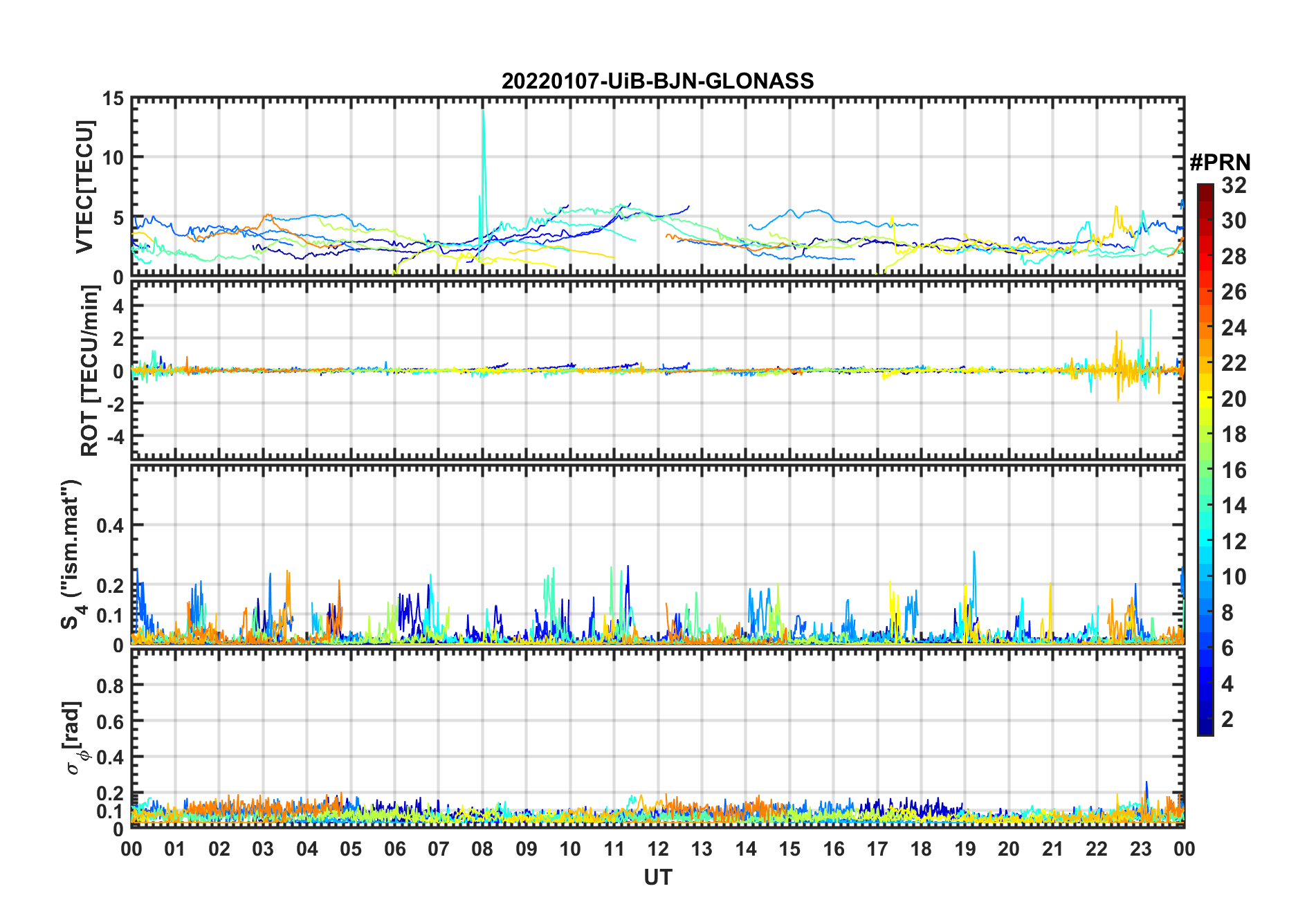Click the plot title 20220107-UiB-BJN-GLONASS
This screenshot has width=1316, height=920.
pos(657,81)
